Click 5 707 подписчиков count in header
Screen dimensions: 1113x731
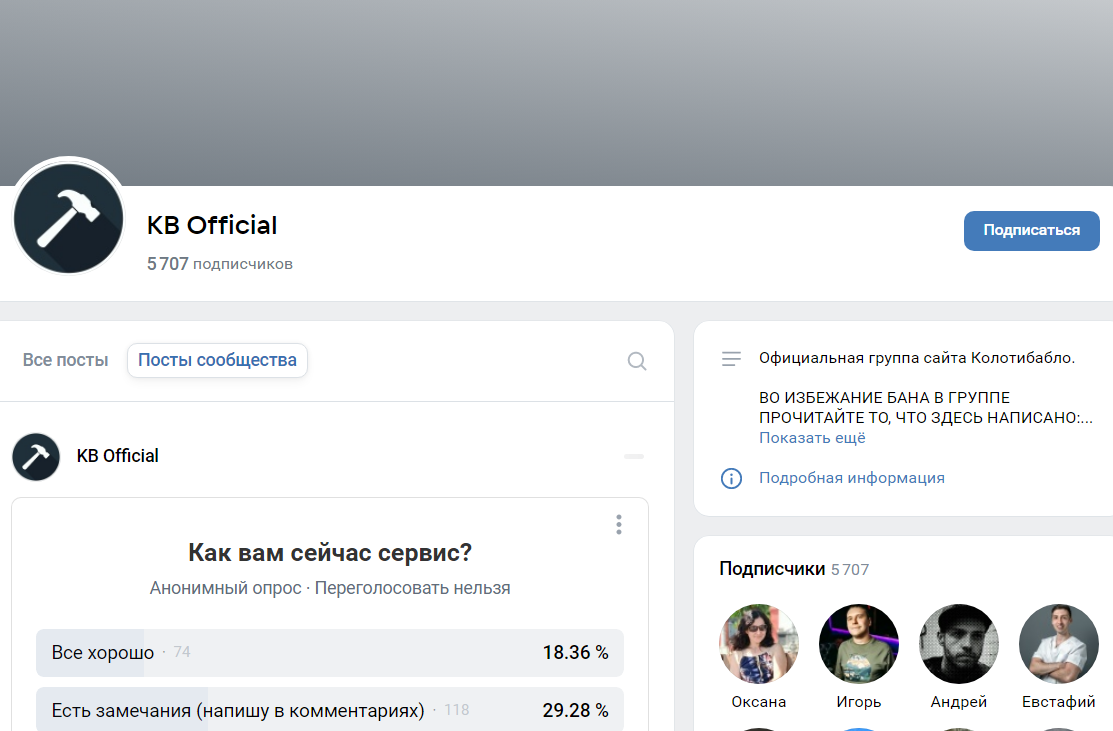pyautogui.click(x=219, y=264)
